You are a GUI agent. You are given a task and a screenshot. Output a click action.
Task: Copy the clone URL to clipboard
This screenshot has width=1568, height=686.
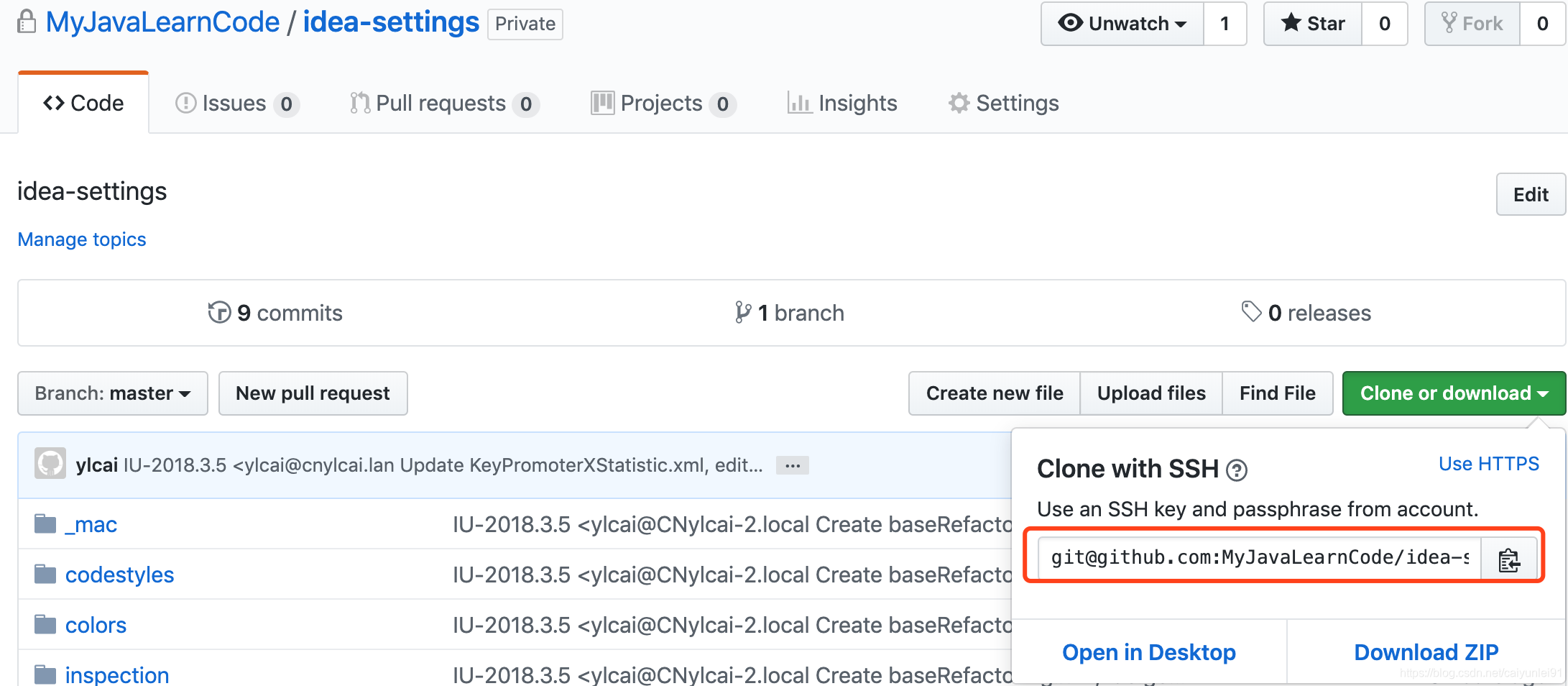click(x=1509, y=559)
